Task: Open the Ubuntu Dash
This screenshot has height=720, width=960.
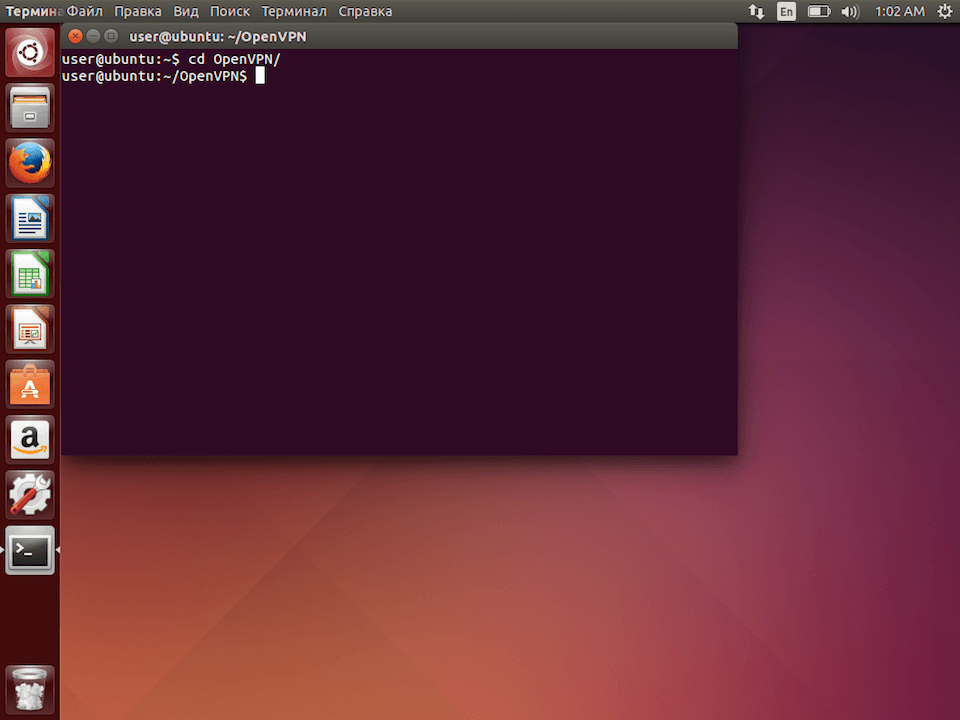Action: click(29, 51)
